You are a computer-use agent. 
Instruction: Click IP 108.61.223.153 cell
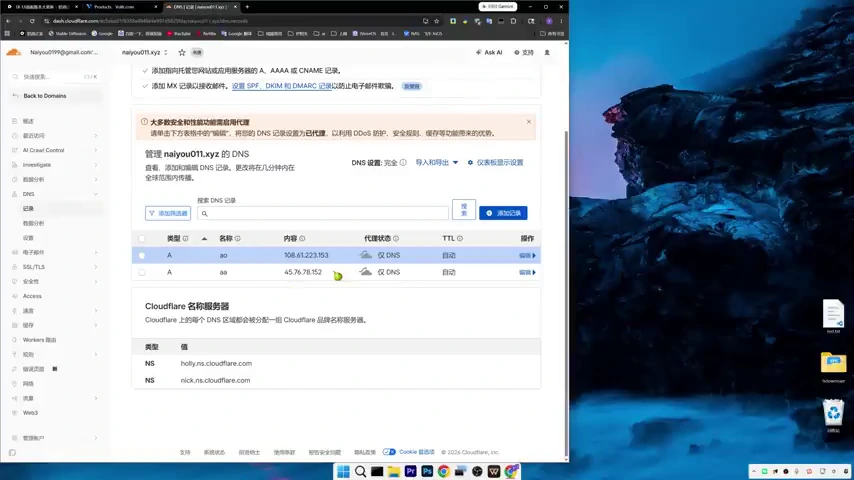pos(306,256)
